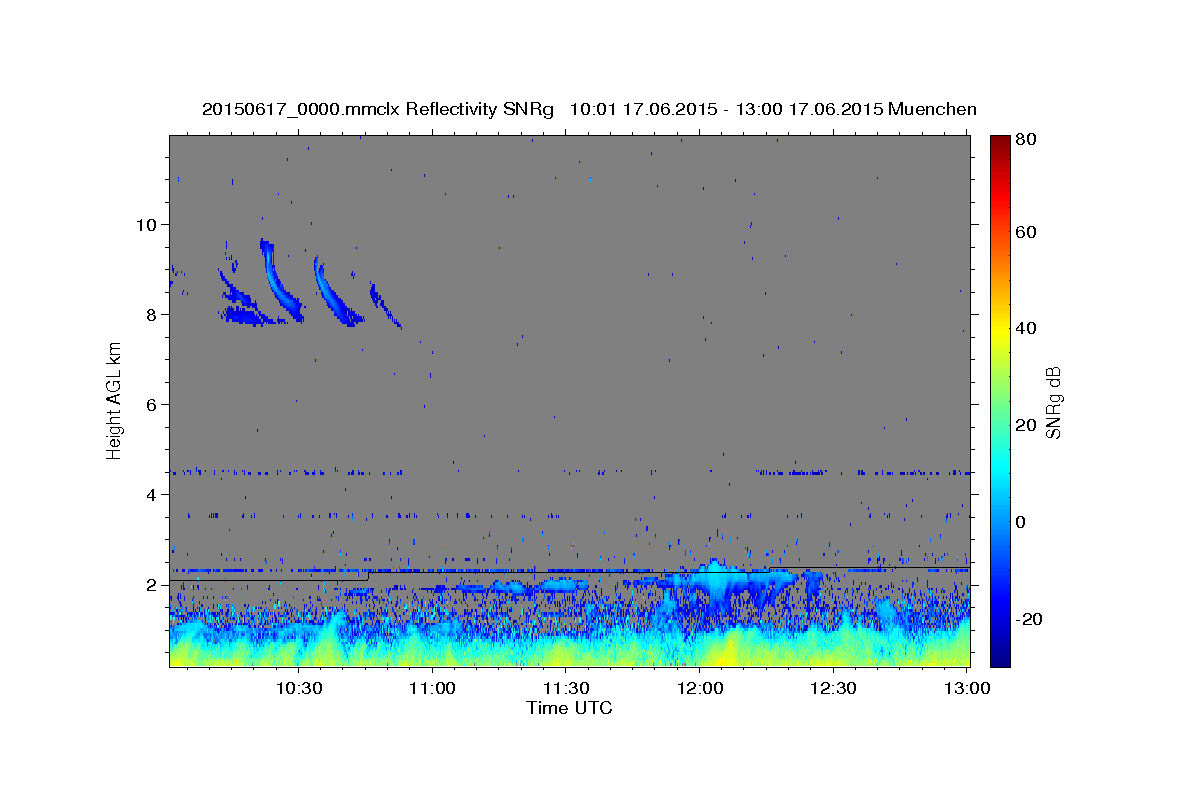
Task: Click the cloud echo at 2 km near 11:30
Action: [x=560, y=585]
